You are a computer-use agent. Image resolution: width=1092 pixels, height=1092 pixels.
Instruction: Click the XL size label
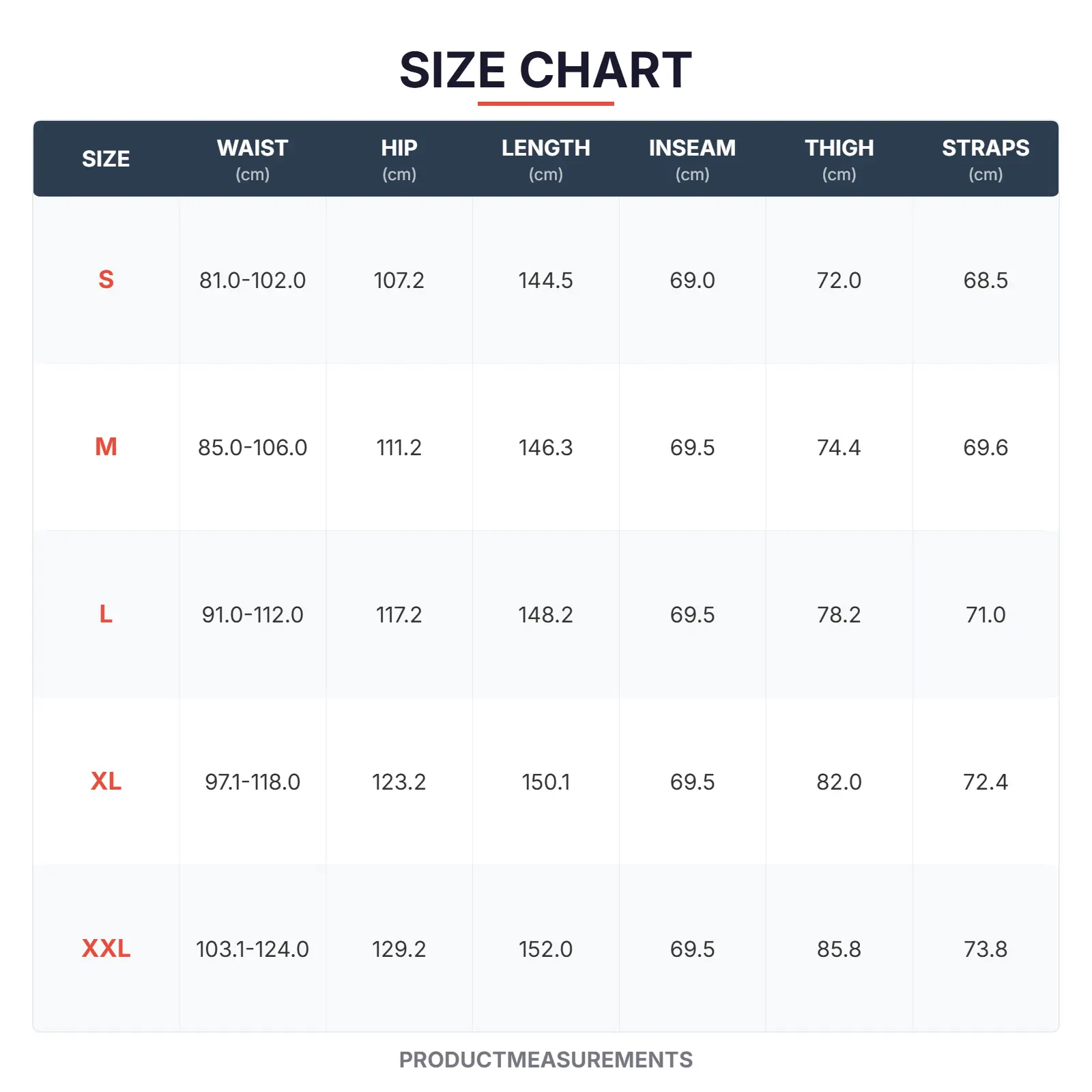click(106, 781)
